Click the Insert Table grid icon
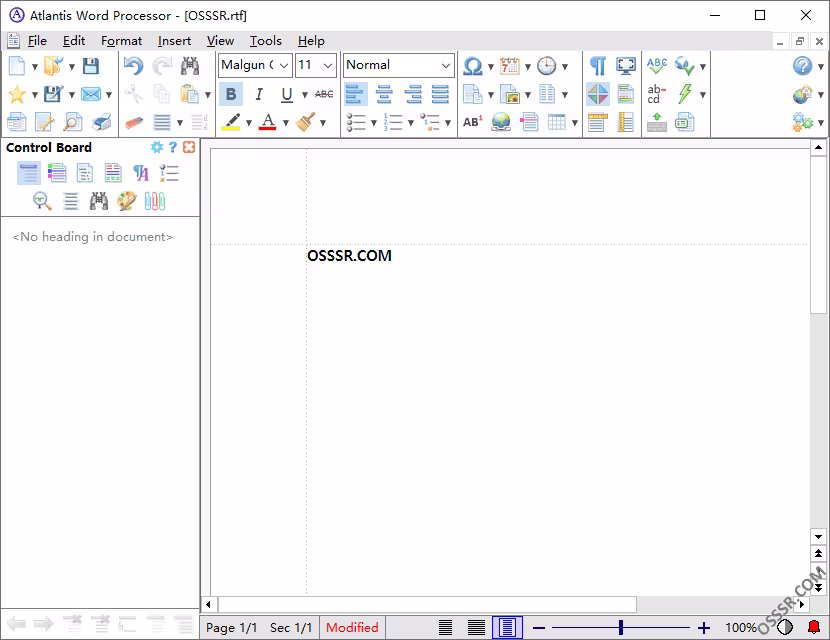830x640 pixels. pos(556,122)
